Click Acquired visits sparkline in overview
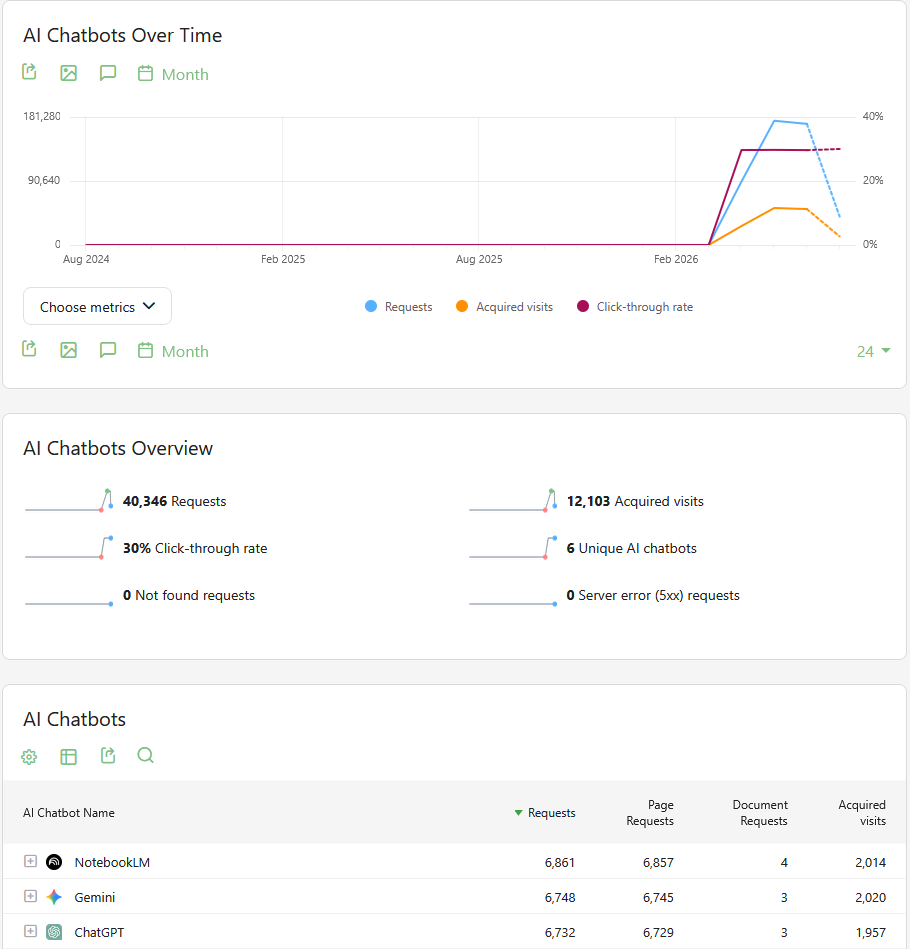Viewport: 910px width, 949px height. tap(513, 501)
